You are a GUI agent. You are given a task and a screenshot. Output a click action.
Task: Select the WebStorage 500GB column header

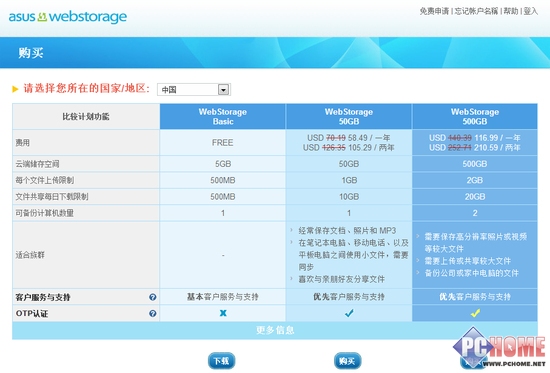point(475,116)
